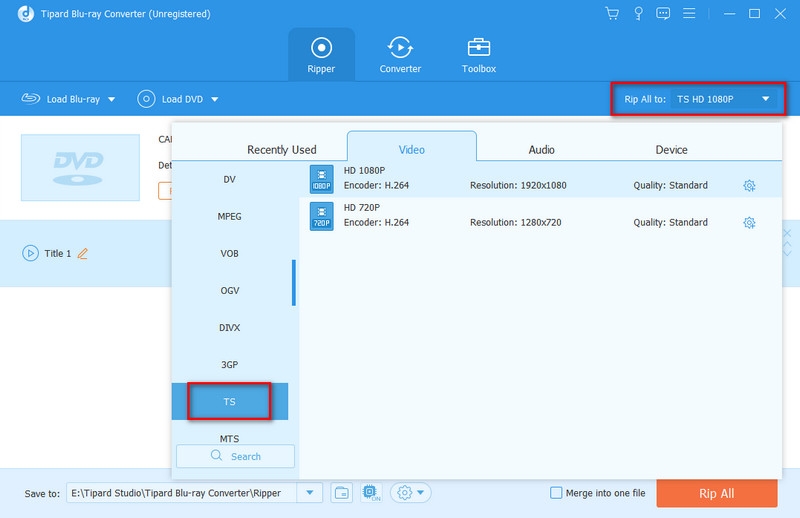Click the register key icon
This screenshot has height=518, width=800.
pos(638,13)
